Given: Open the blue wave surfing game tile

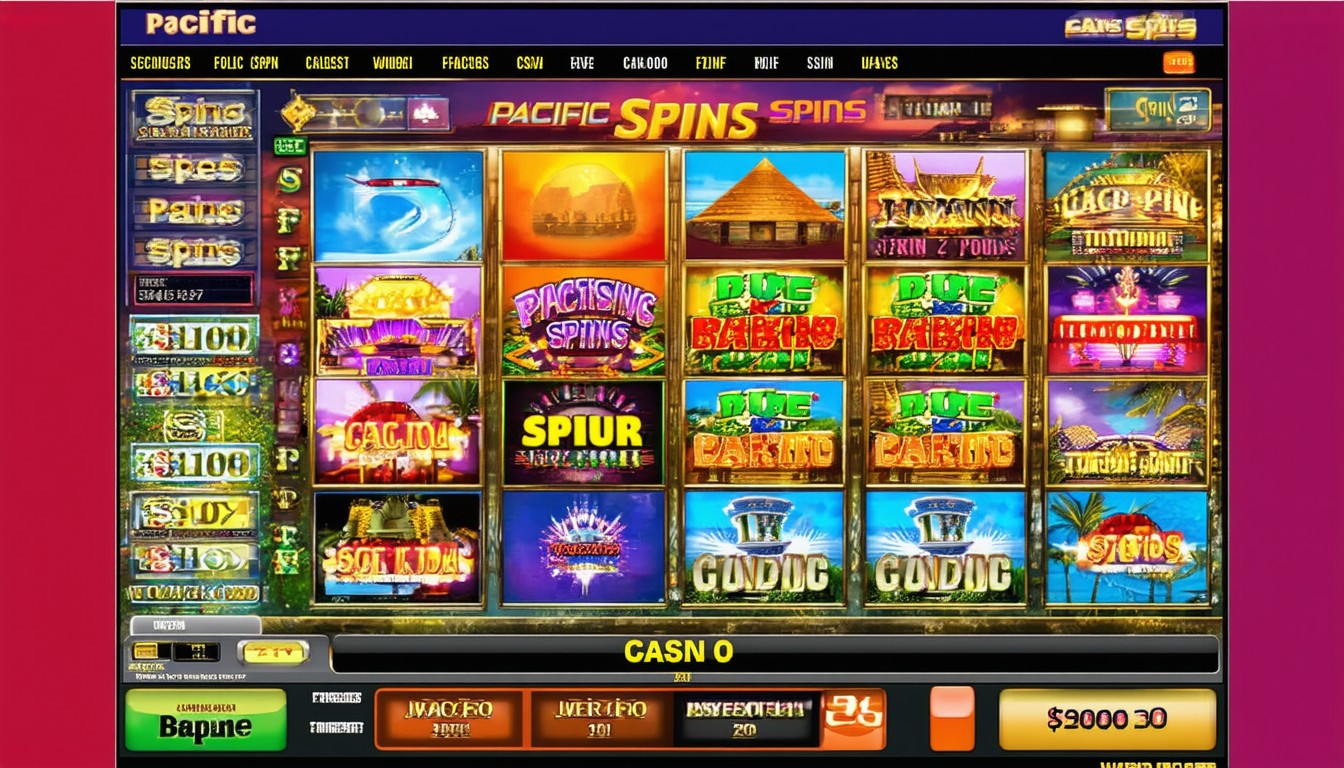Looking at the screenshot, I should coord(397,205).
